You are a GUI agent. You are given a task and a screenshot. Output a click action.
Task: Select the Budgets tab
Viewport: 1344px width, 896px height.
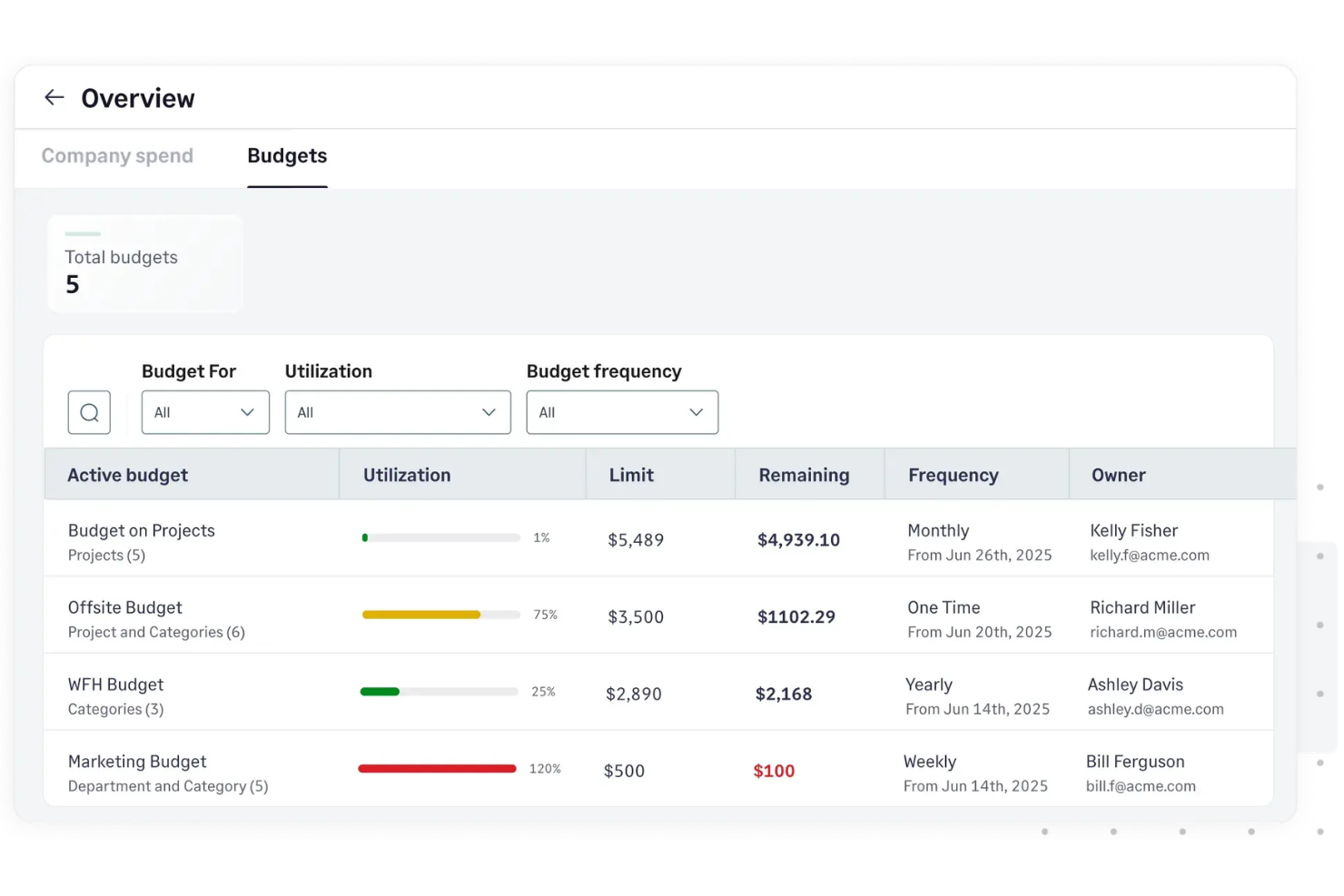286,155
